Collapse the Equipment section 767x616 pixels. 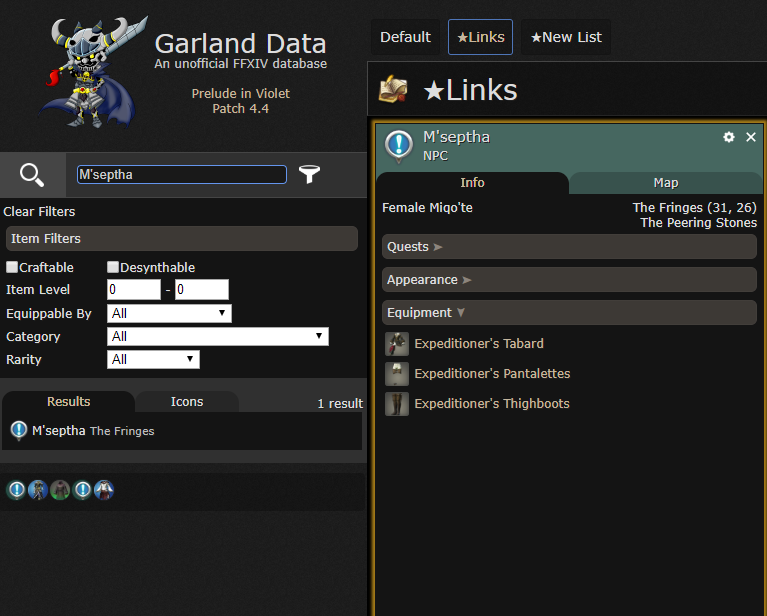point(569,312)
